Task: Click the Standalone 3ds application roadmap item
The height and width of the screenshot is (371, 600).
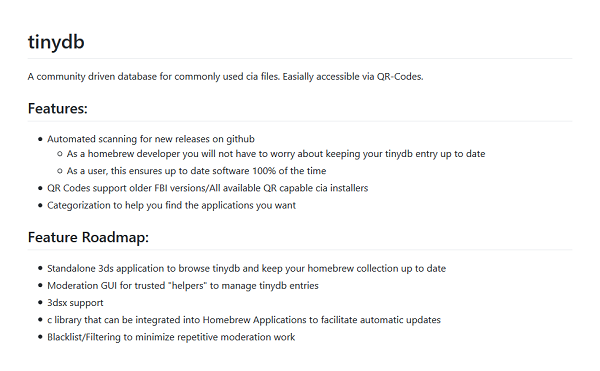Action: [x=246, y=268]
